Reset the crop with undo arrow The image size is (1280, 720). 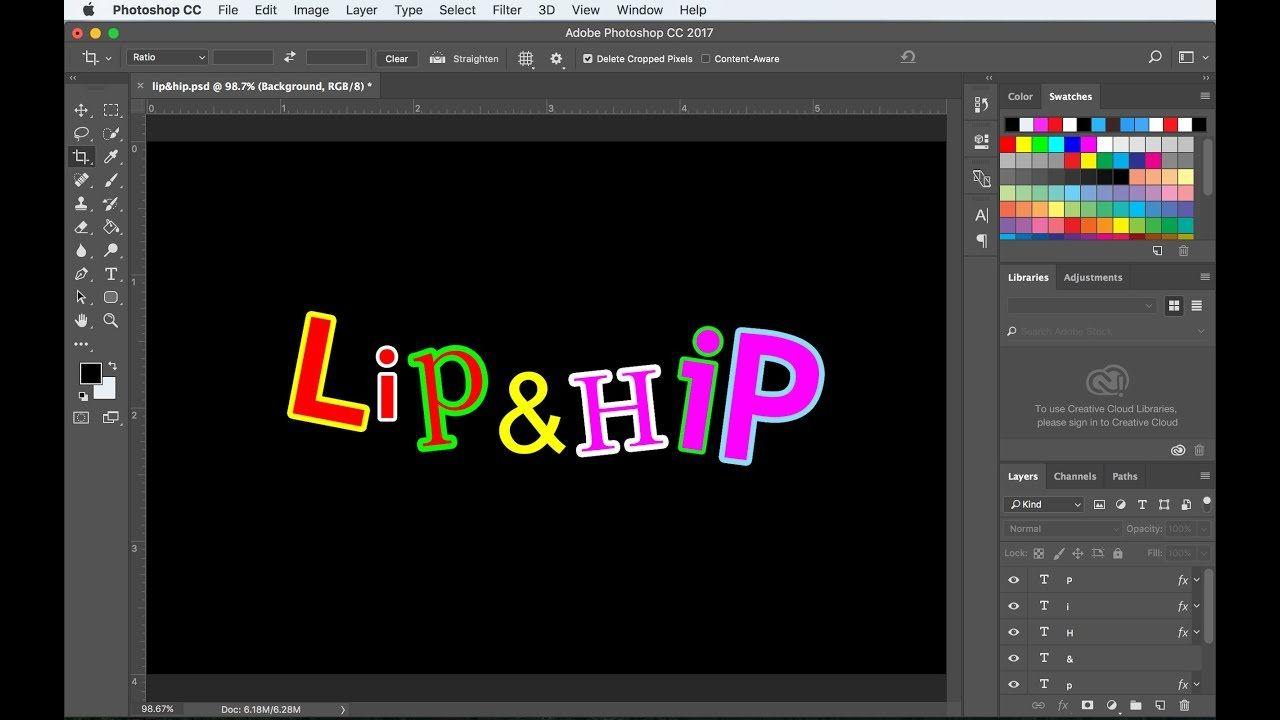(908, 58)
